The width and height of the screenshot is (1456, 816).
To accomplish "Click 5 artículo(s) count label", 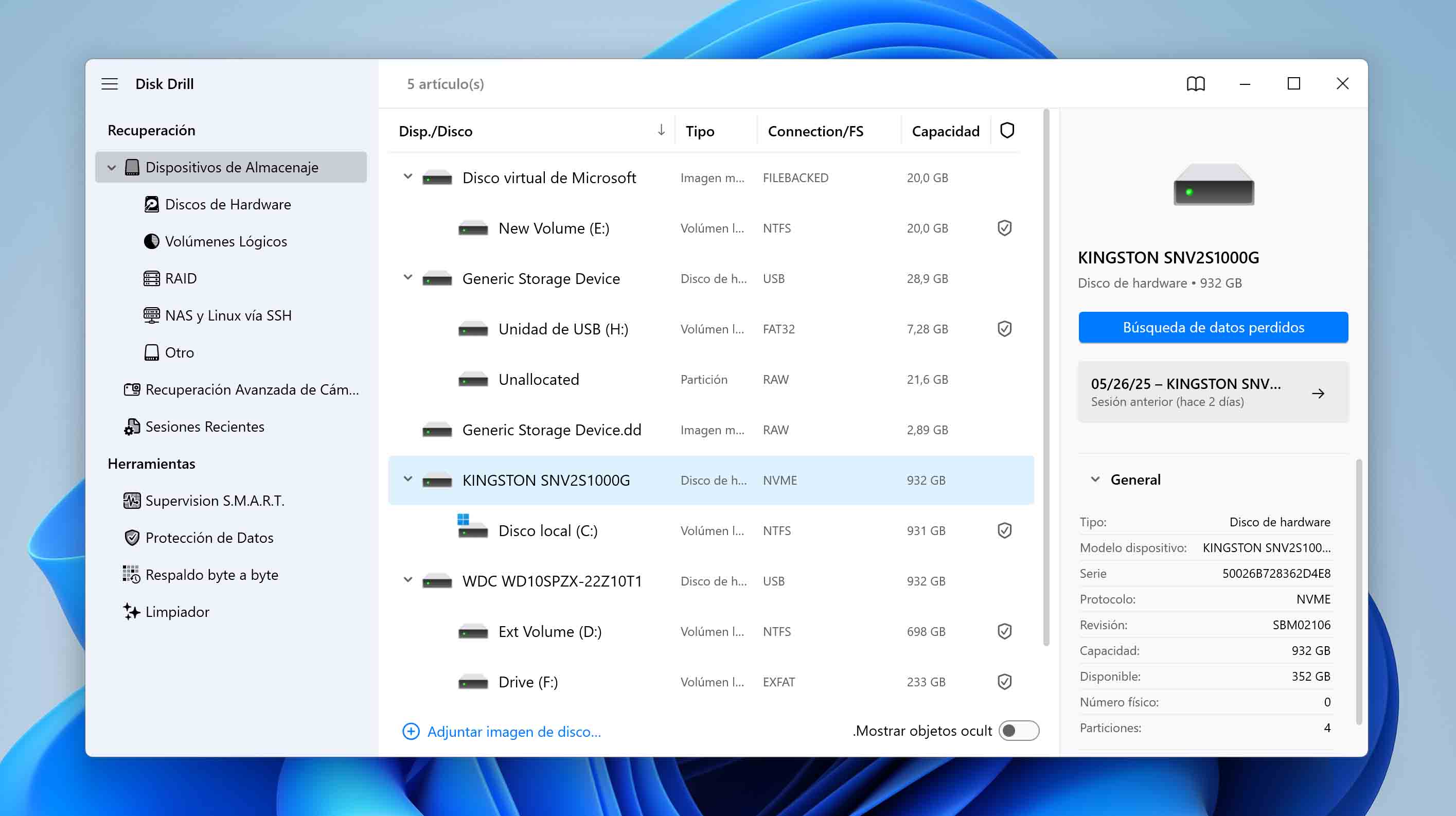I will click(446, 84).
